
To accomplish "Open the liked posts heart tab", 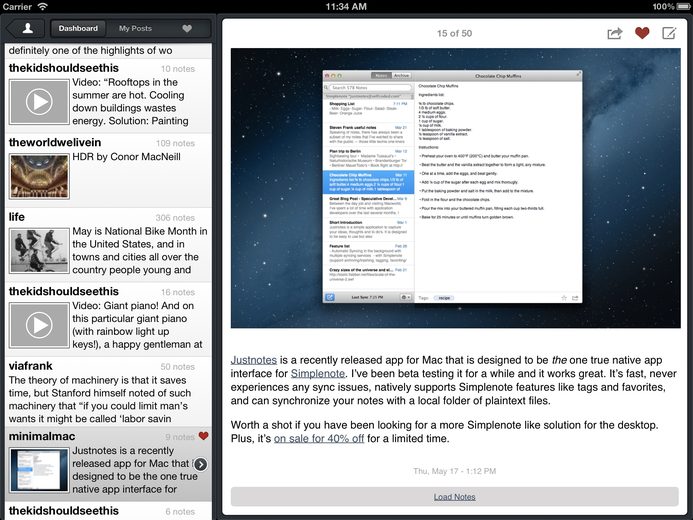I will [x=187, y=29].
